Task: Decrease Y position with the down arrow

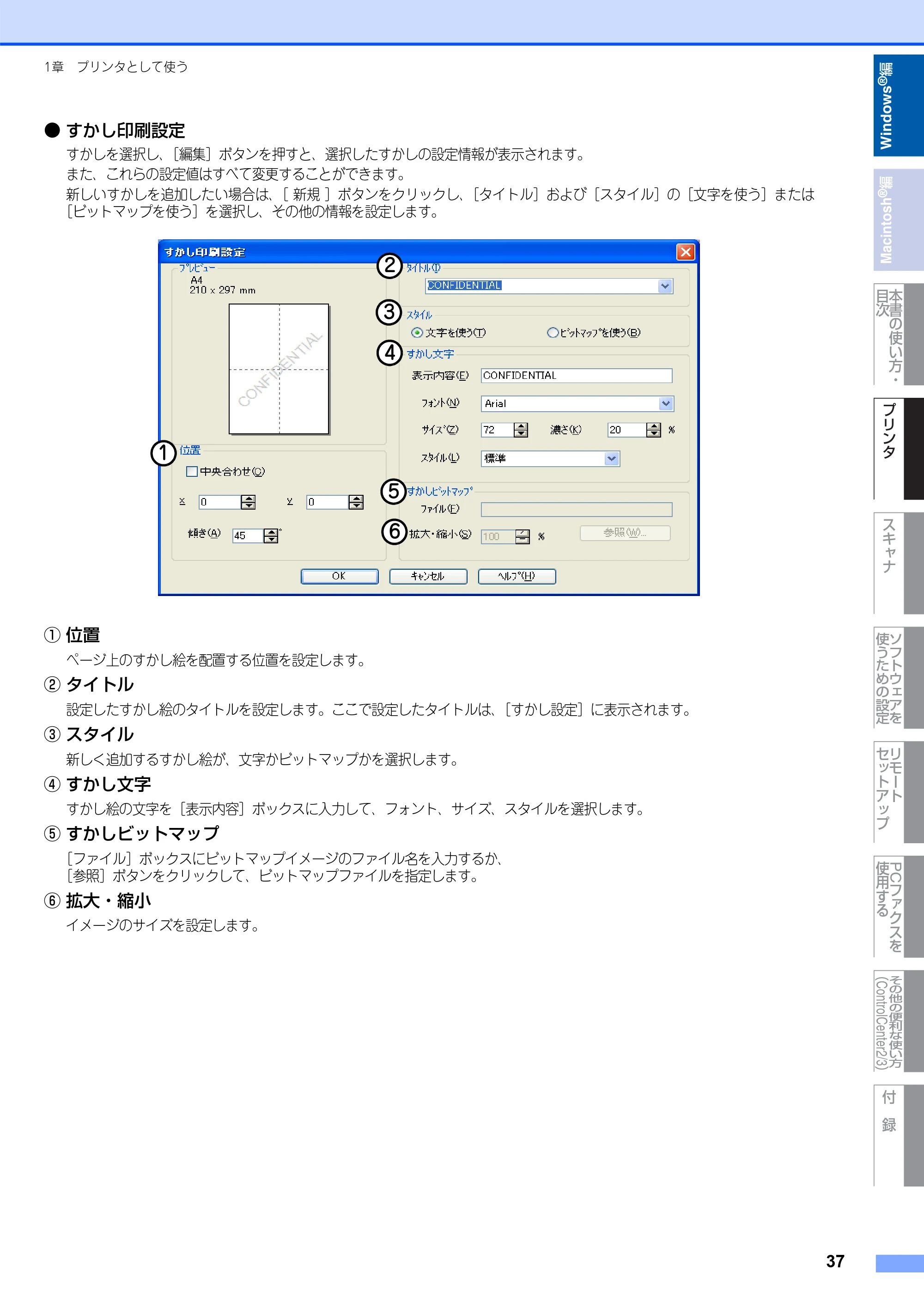Action: [356, 506]
